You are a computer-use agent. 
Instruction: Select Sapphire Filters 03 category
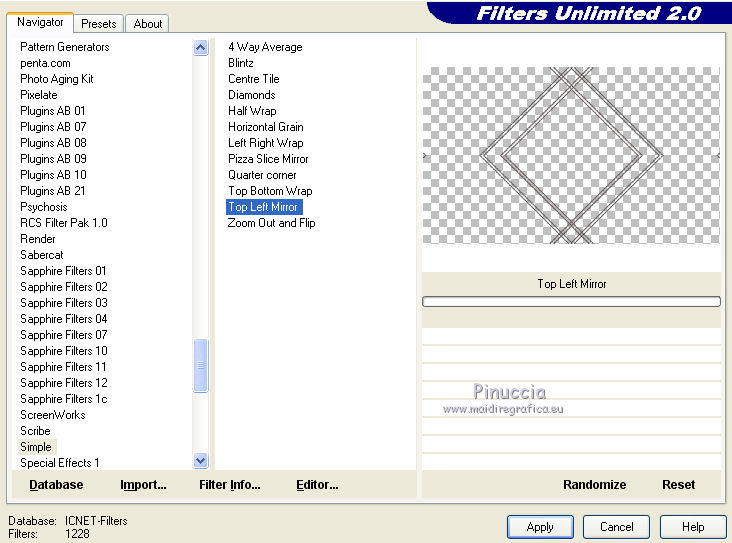click(63, 303)
